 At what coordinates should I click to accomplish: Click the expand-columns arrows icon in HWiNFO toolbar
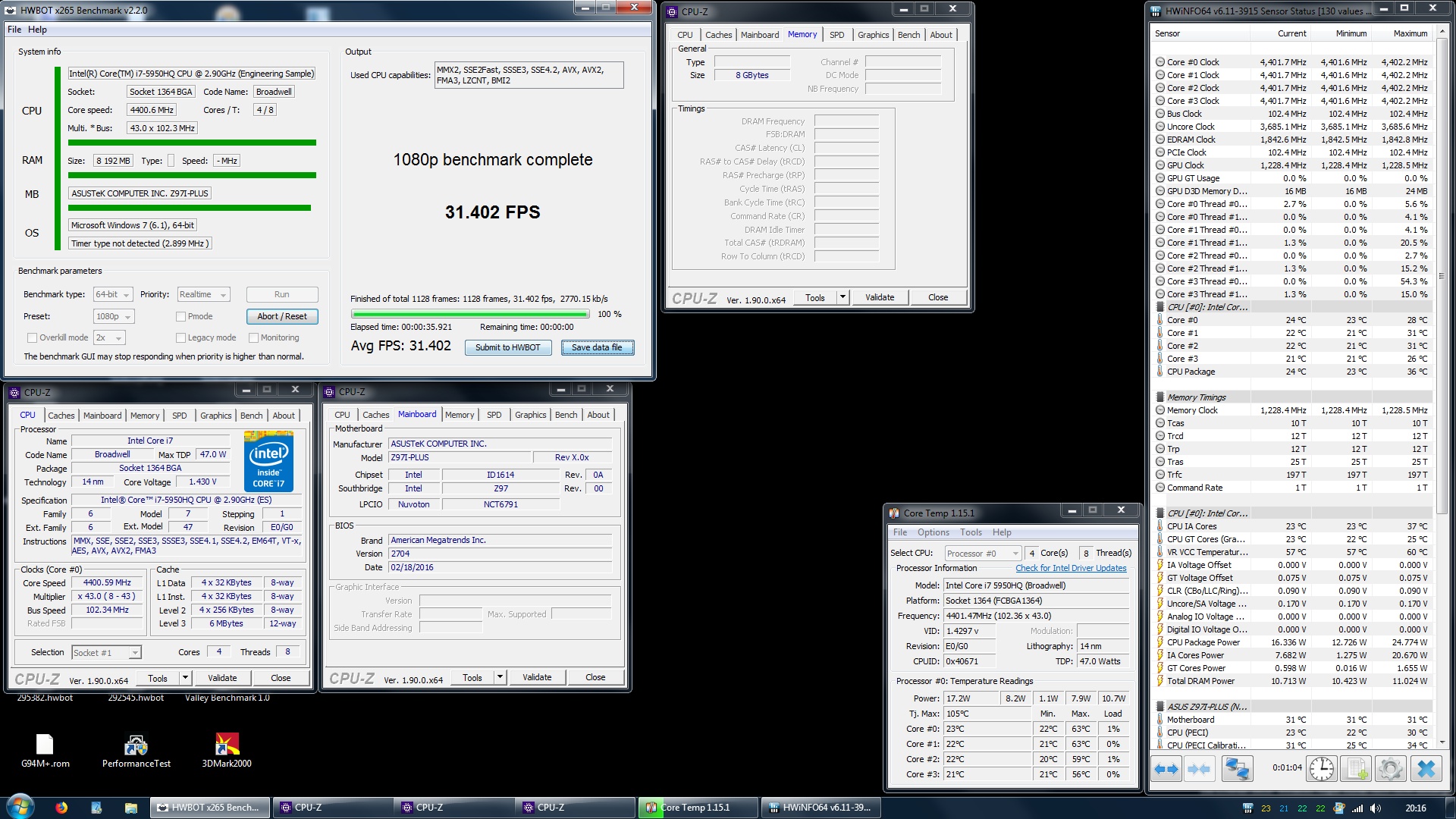(x=1166, y=768)
